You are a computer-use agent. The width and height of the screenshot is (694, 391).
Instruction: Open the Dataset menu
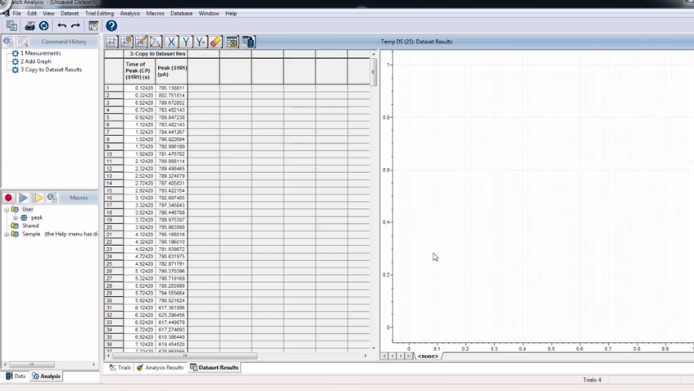point(69,13)
